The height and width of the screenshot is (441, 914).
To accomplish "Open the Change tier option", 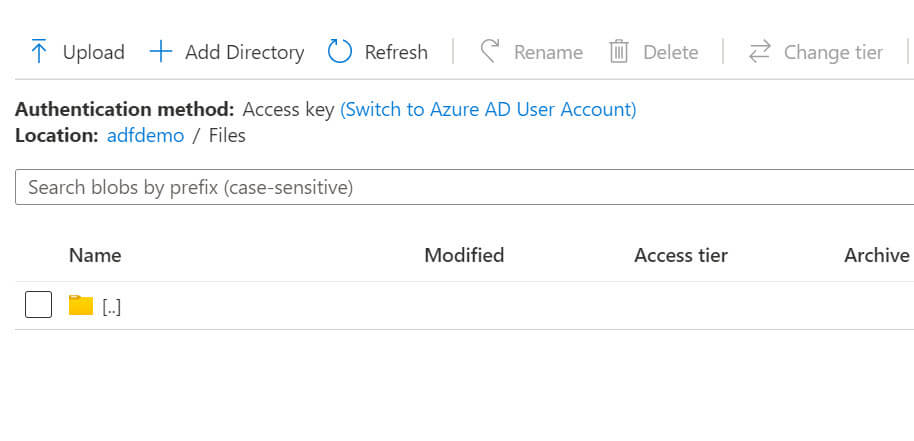I will pos(833,52).
